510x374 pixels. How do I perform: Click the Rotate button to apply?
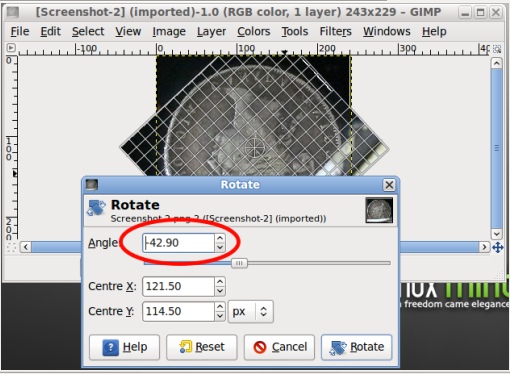357,347
